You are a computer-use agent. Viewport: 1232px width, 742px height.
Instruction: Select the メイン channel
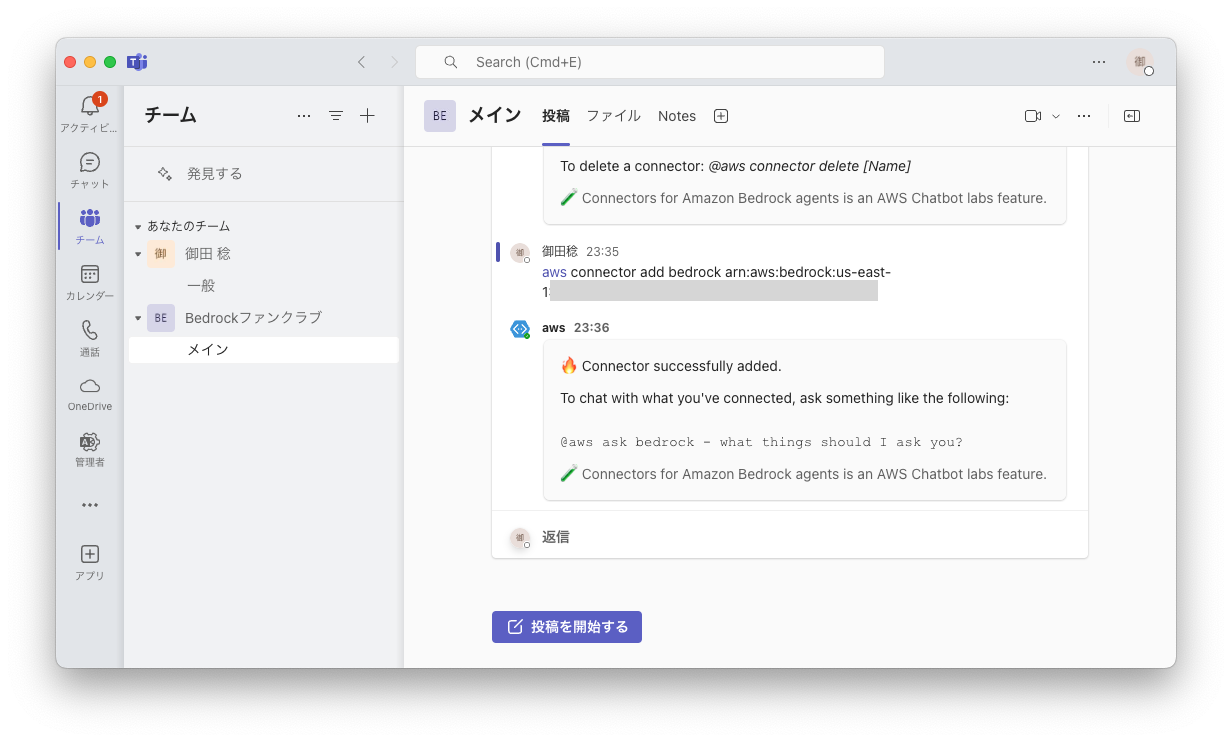(x=264, y=350)
